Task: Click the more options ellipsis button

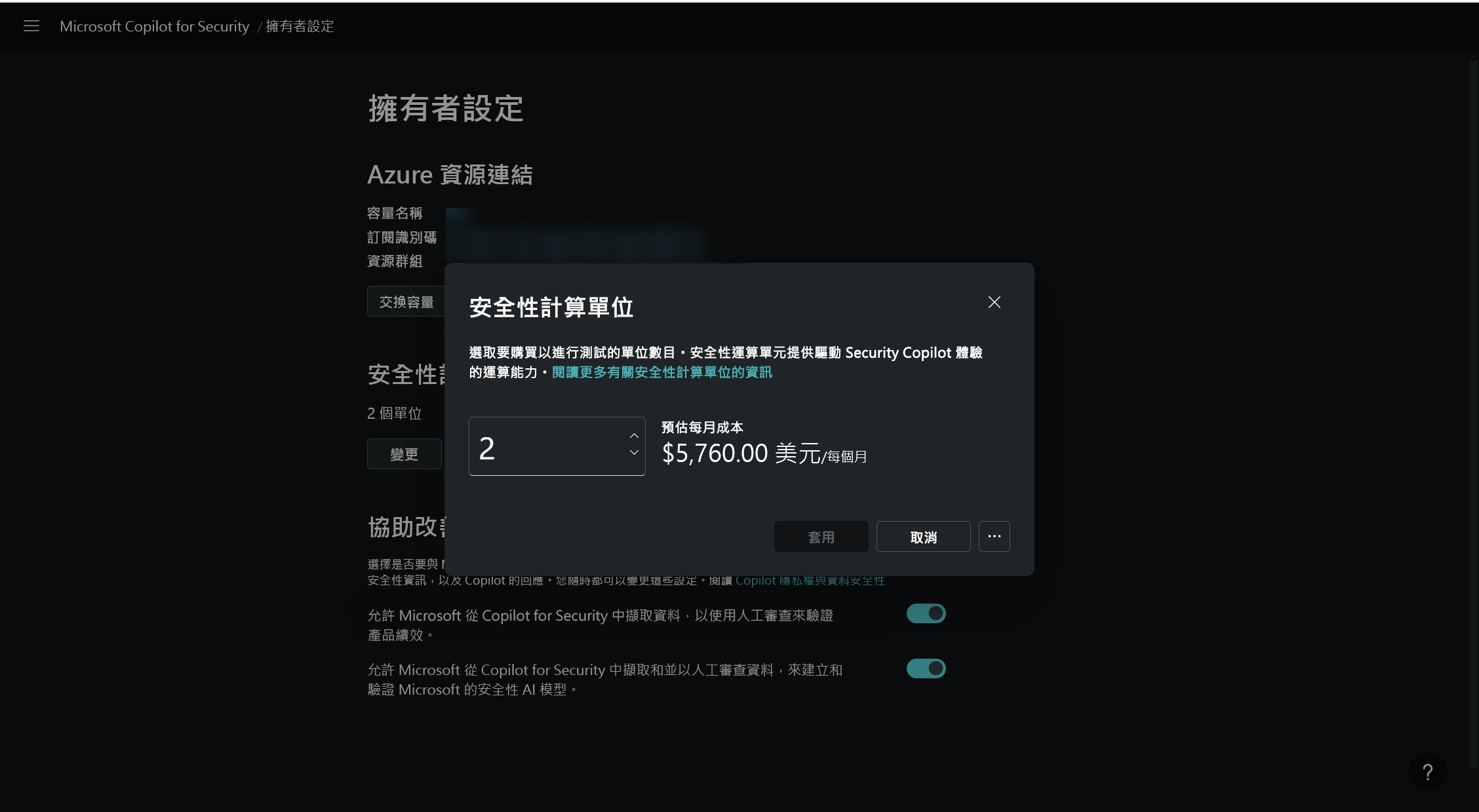Action: click(x=994, y=536)
